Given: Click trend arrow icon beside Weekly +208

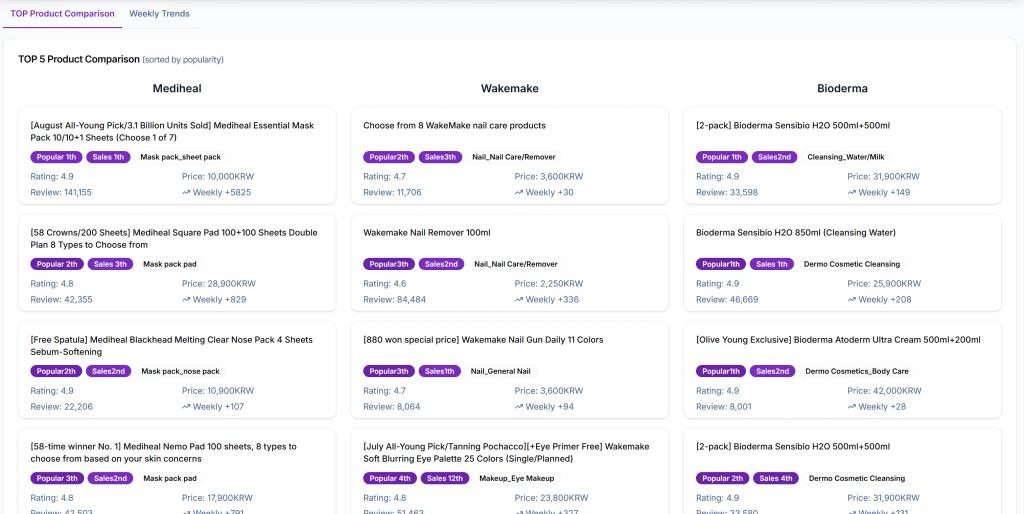Looking at the screenshot, I should pyautogui.click(x=852, y=300).
